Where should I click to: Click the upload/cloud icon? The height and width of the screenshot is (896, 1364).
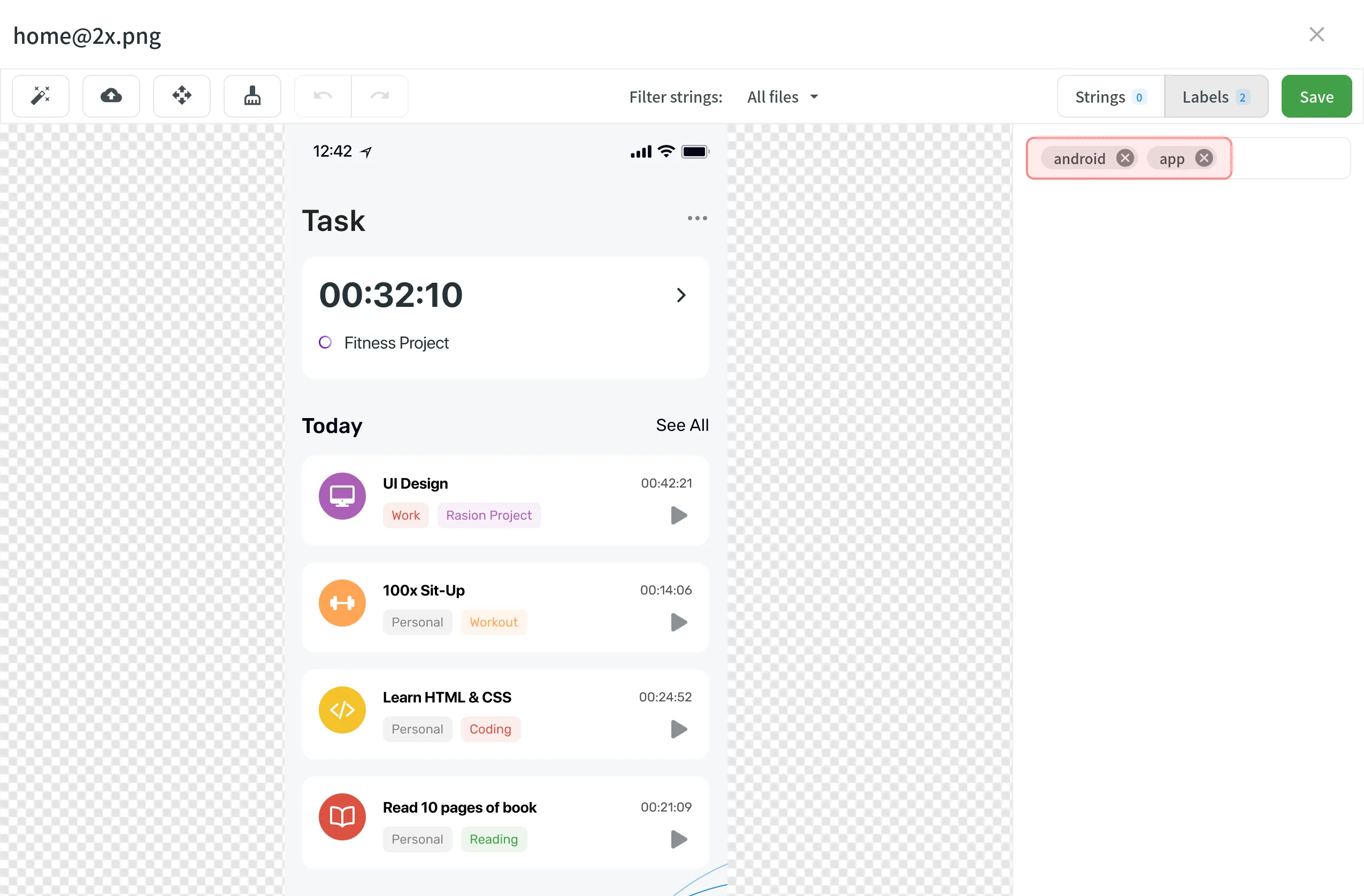click(111, 96)
